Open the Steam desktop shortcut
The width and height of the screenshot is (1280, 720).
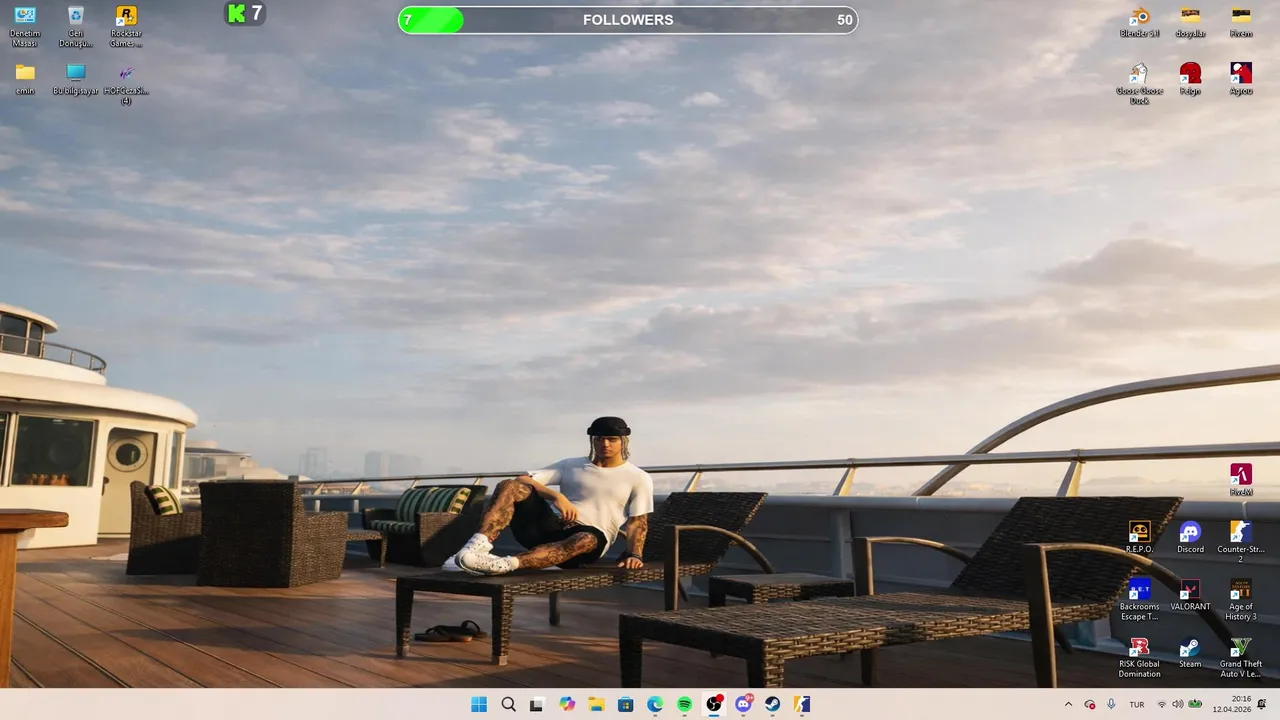pos(1190,652)
